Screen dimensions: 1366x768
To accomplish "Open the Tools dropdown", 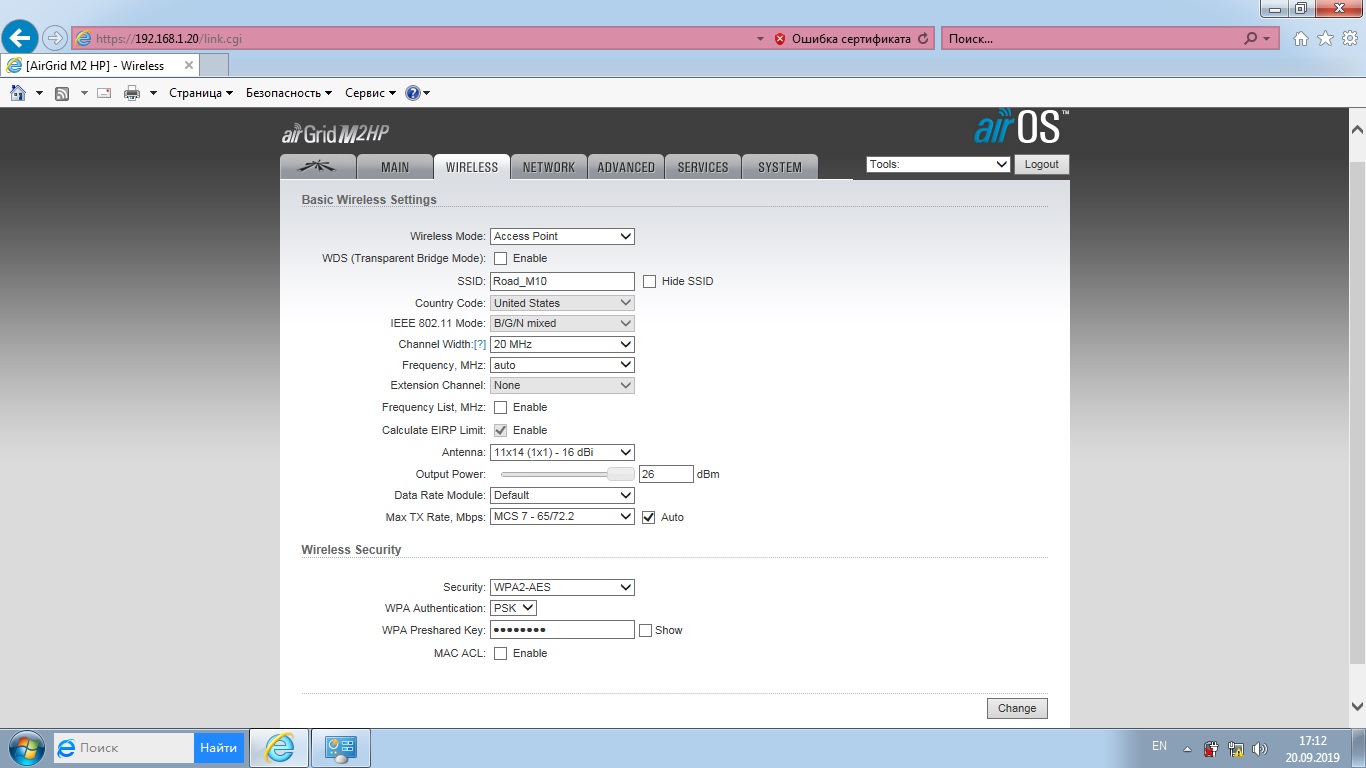I will [x=938, y=164].
